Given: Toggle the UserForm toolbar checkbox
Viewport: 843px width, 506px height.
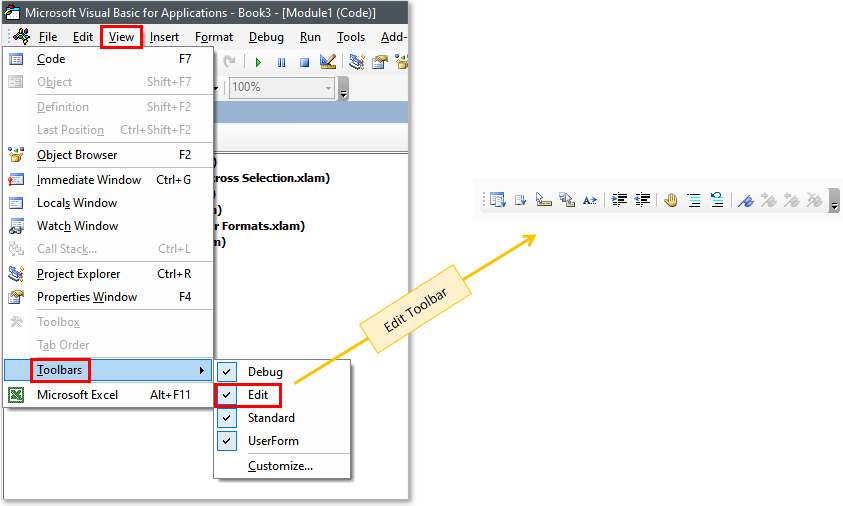Looking at the screenshot, I should [227, 441].
